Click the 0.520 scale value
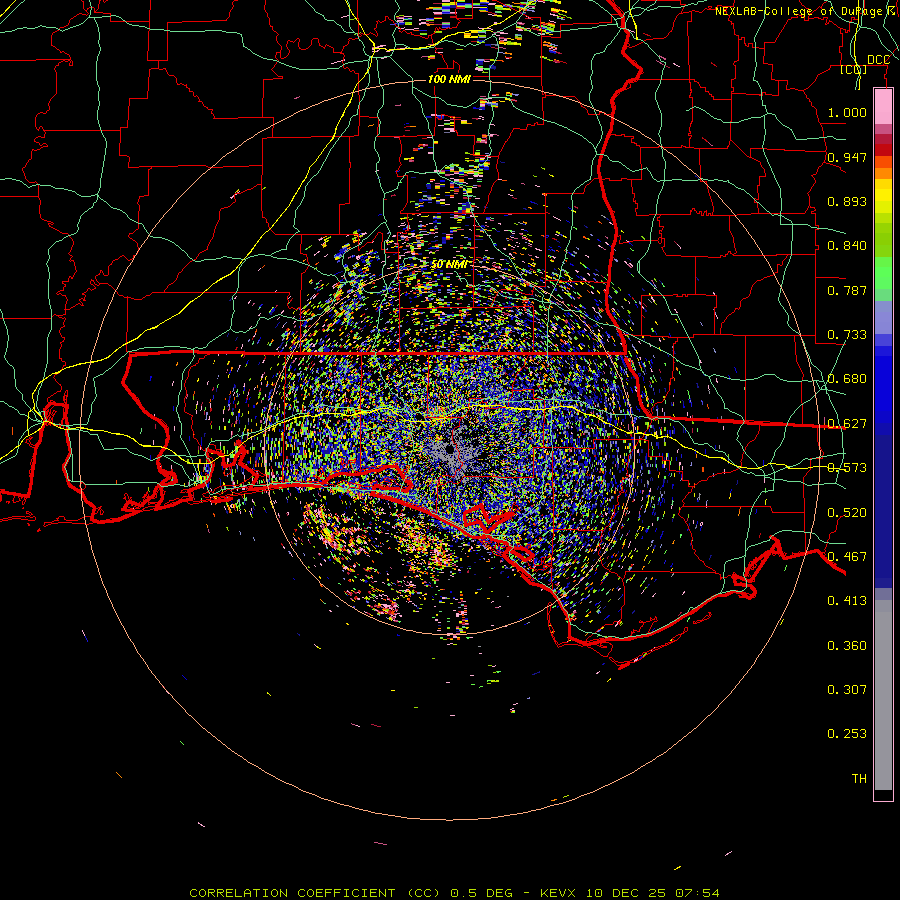The image size is (900, 900). point(847,513)
